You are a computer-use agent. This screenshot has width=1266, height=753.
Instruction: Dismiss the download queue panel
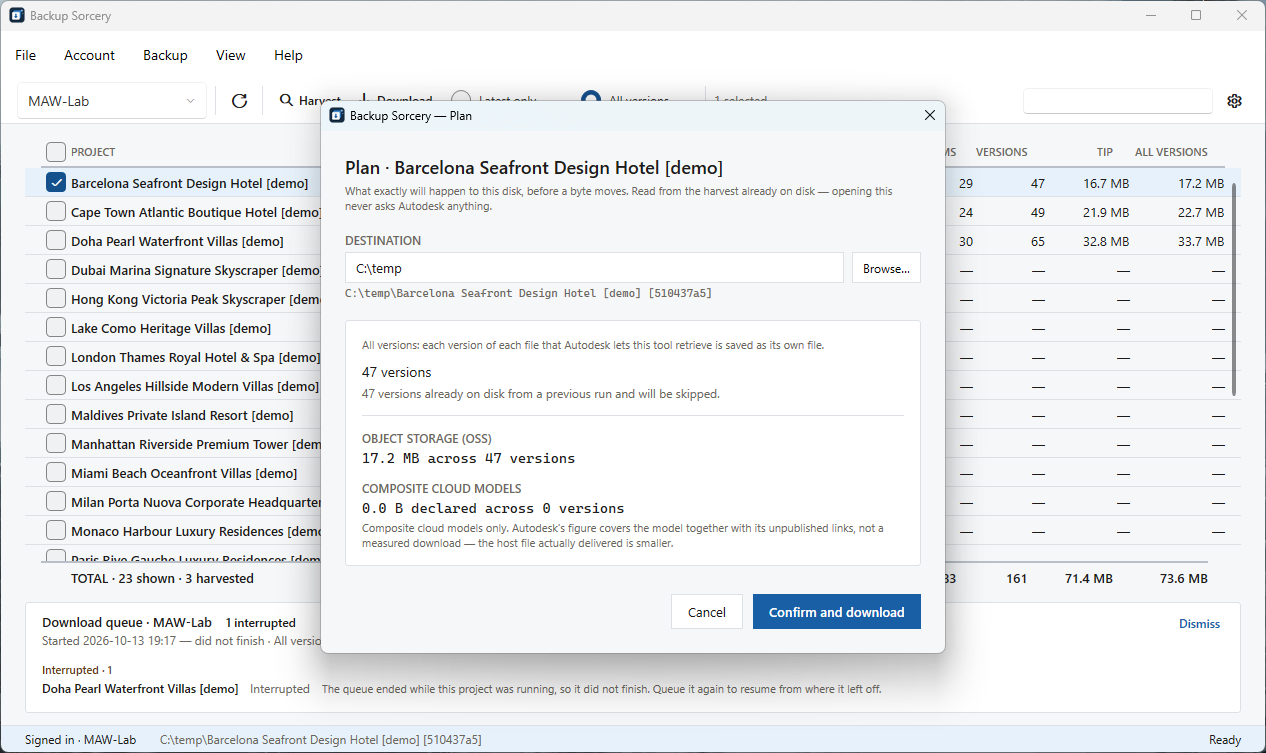click(x=1199, y=623)
